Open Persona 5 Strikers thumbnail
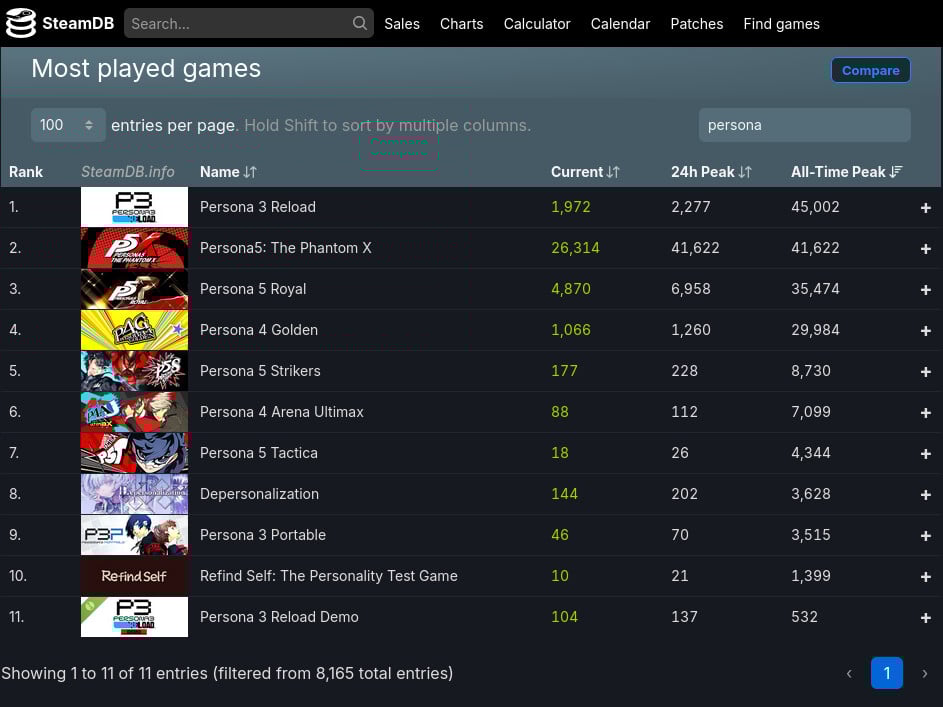Screen dimensions: 943x707 [x=134, y=371]
